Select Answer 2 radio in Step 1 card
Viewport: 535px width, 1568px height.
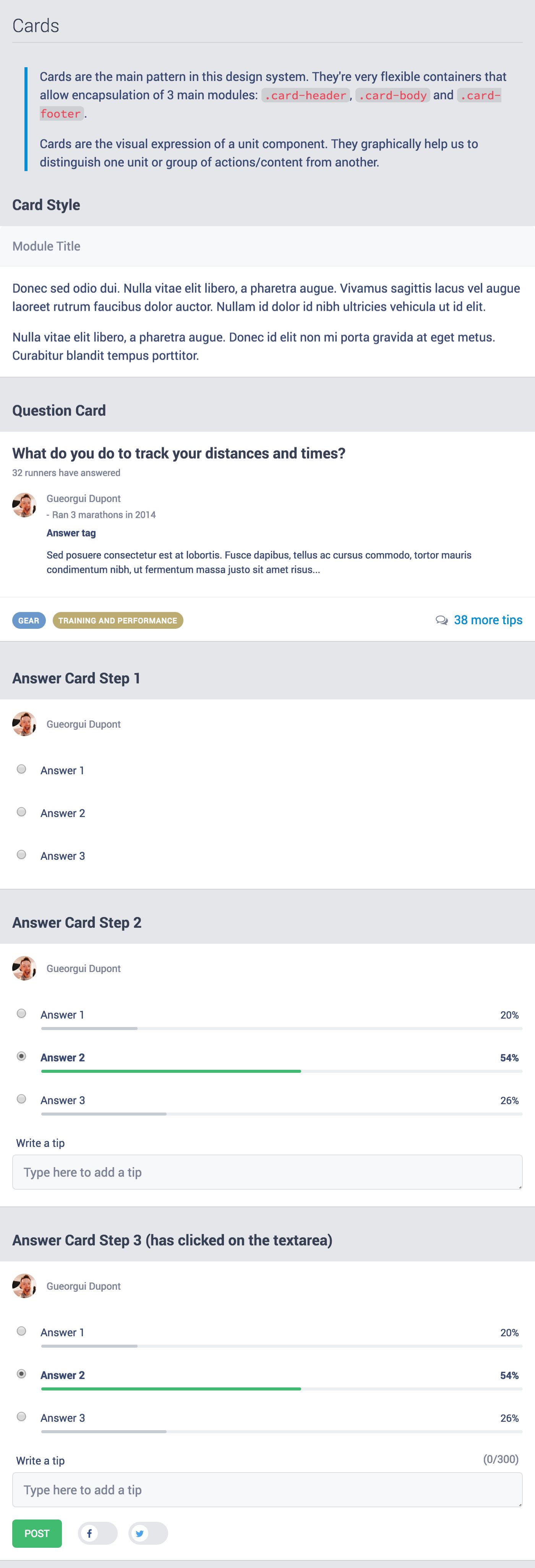21,812
